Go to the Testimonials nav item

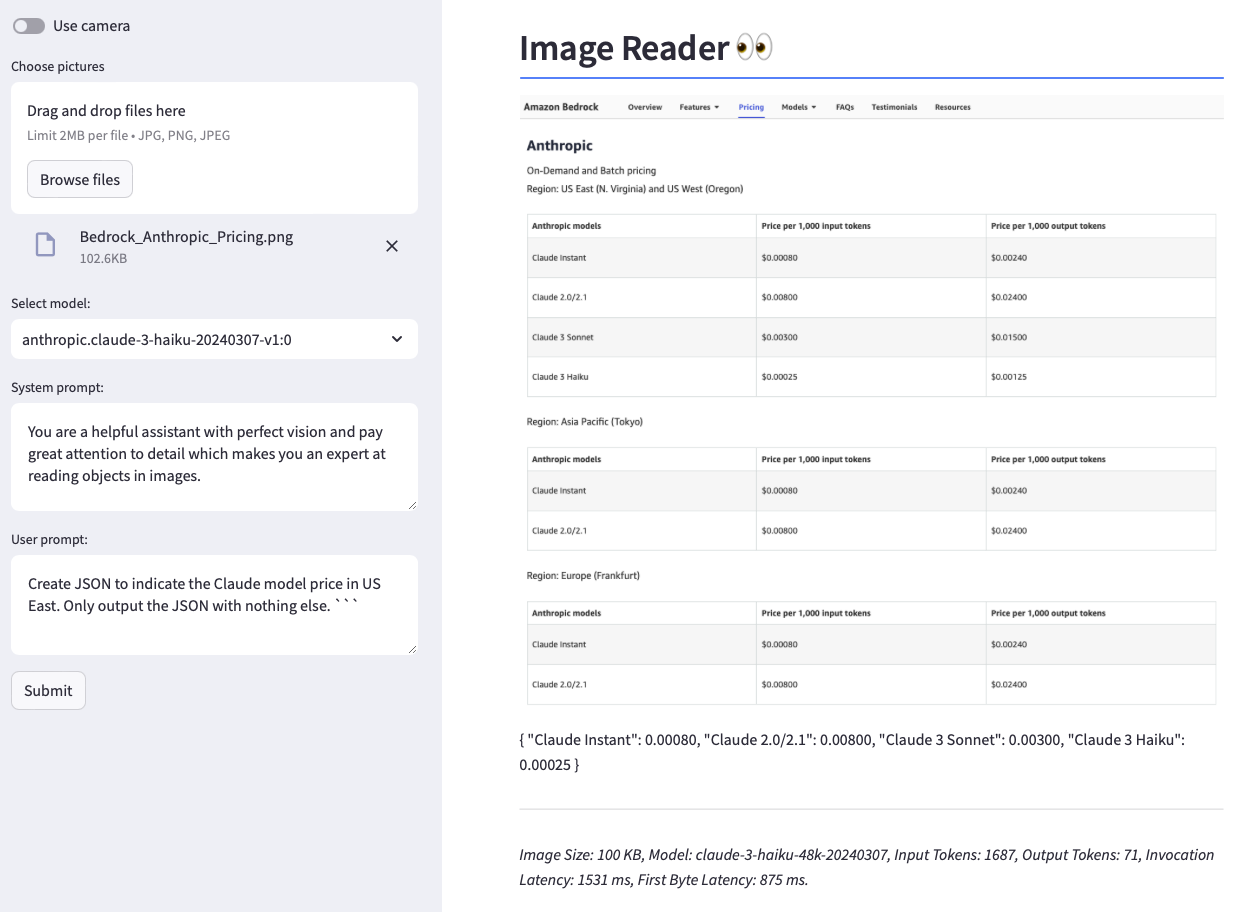click(x=894, y=107)
